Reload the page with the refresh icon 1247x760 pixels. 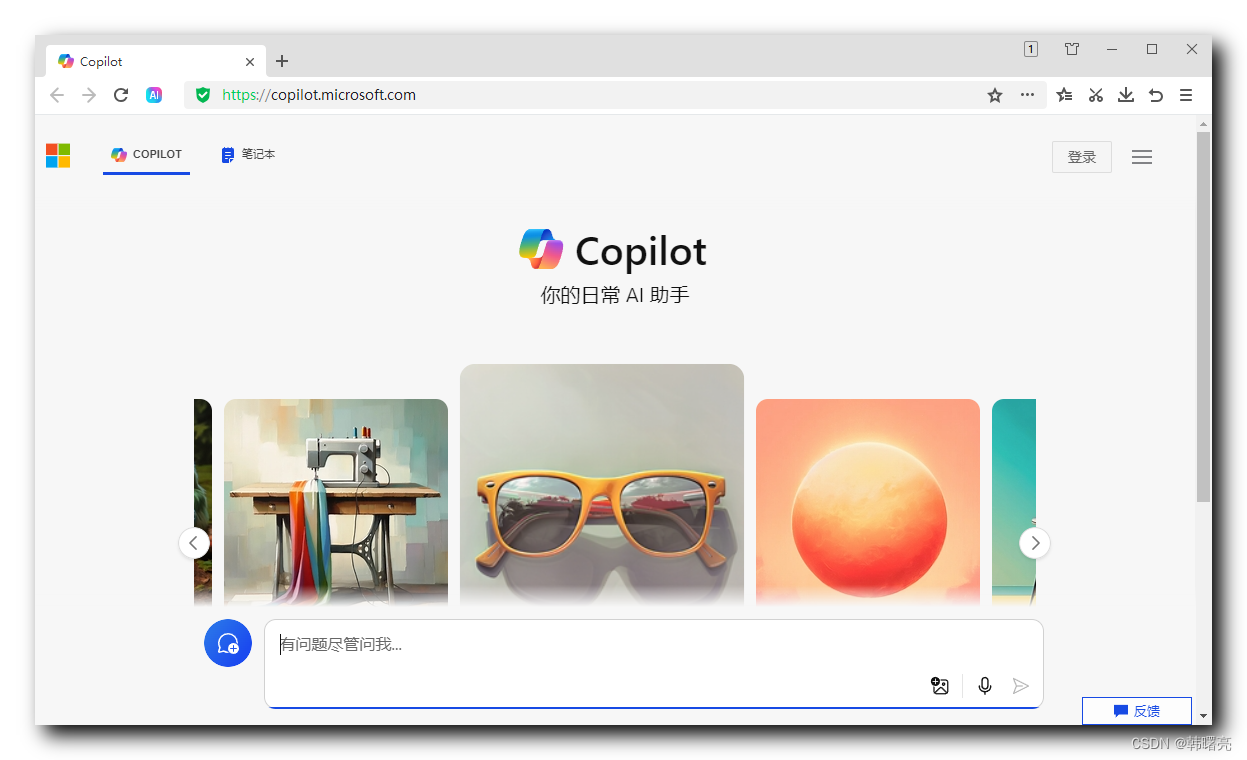pos(121,95)
